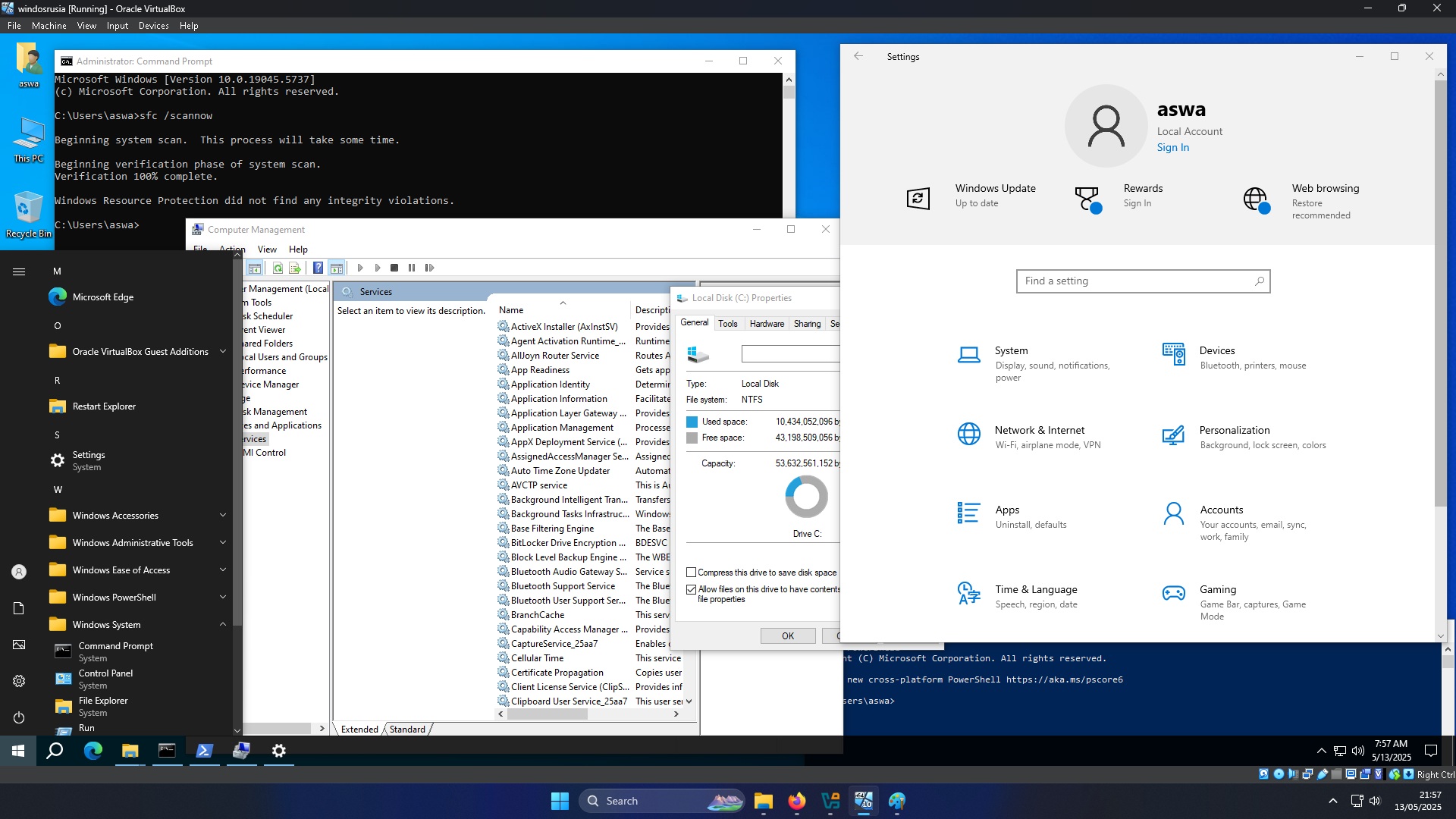Click Sign In link under aswa account

(1173, 148)
